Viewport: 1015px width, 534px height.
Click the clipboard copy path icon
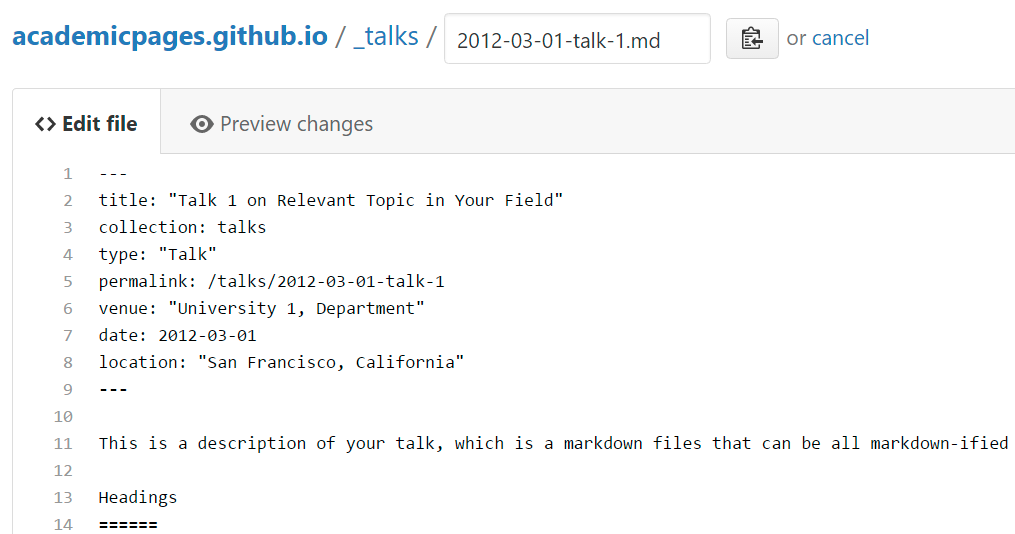(x=752, y=39)
